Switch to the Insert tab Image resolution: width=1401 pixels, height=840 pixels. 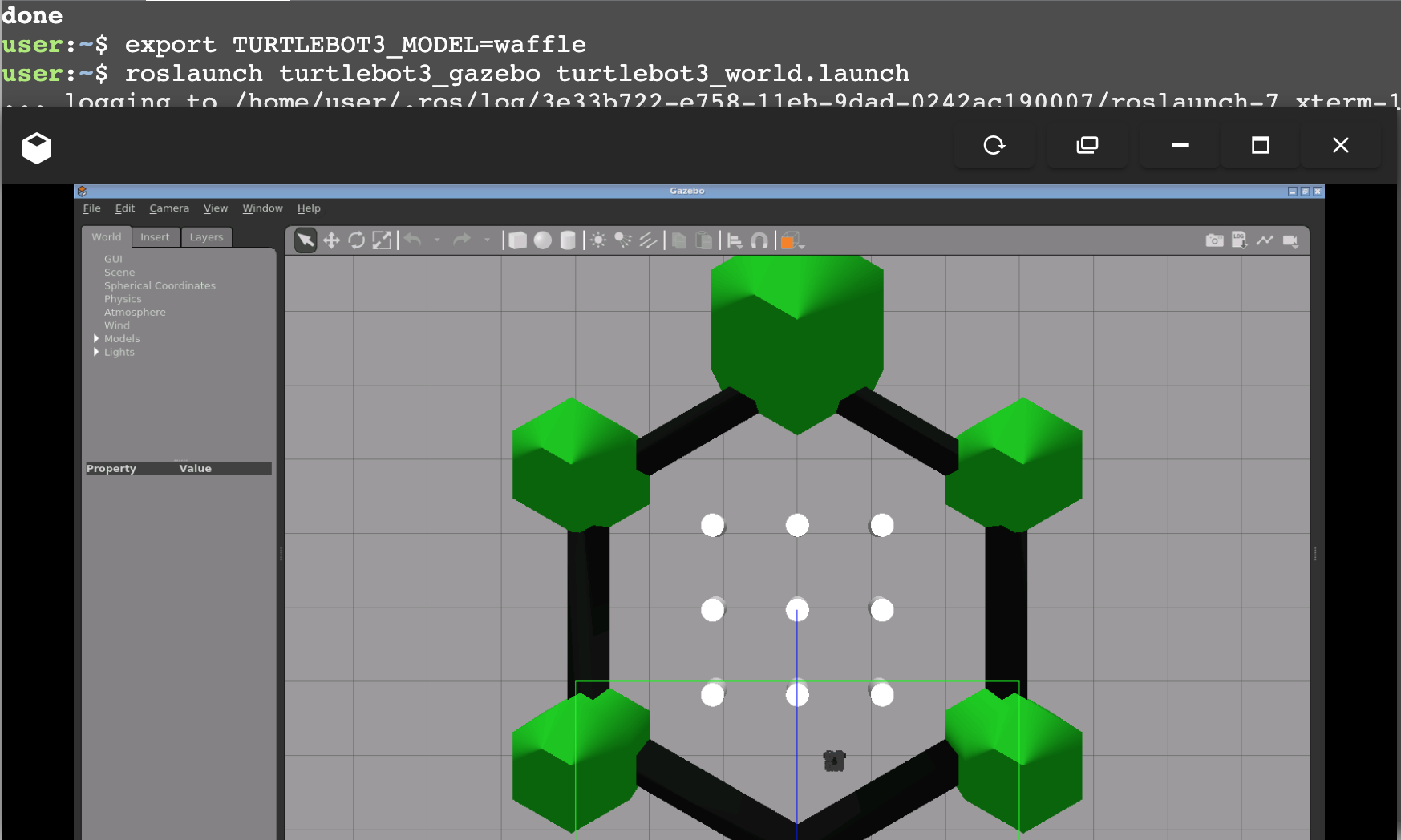coord(156,236)
